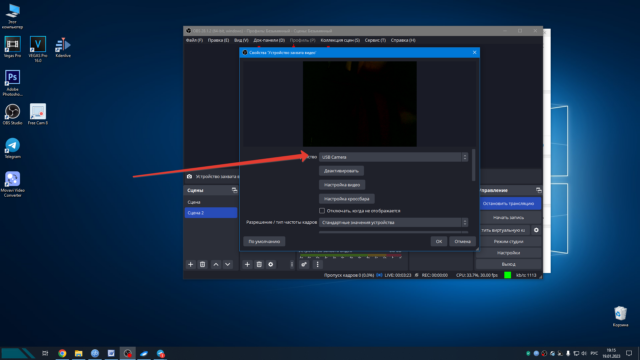Click LIVE timer in status bar
The image size is (640, 360).
pyautogui.click(x=398, y=276)
